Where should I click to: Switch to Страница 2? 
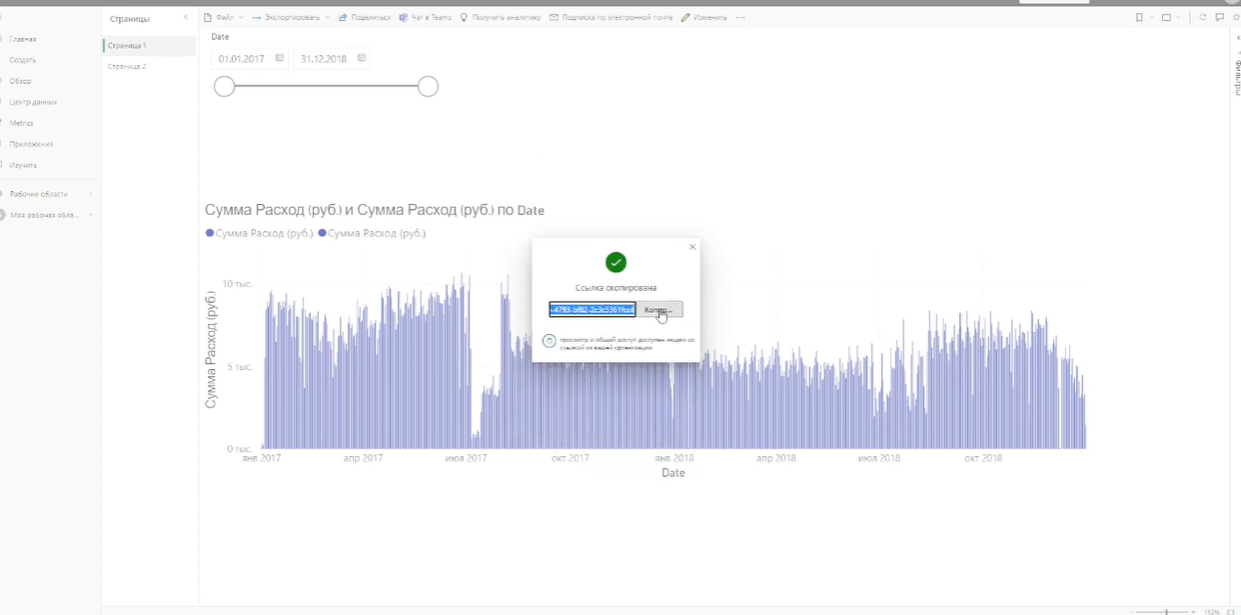pos(128,66)
